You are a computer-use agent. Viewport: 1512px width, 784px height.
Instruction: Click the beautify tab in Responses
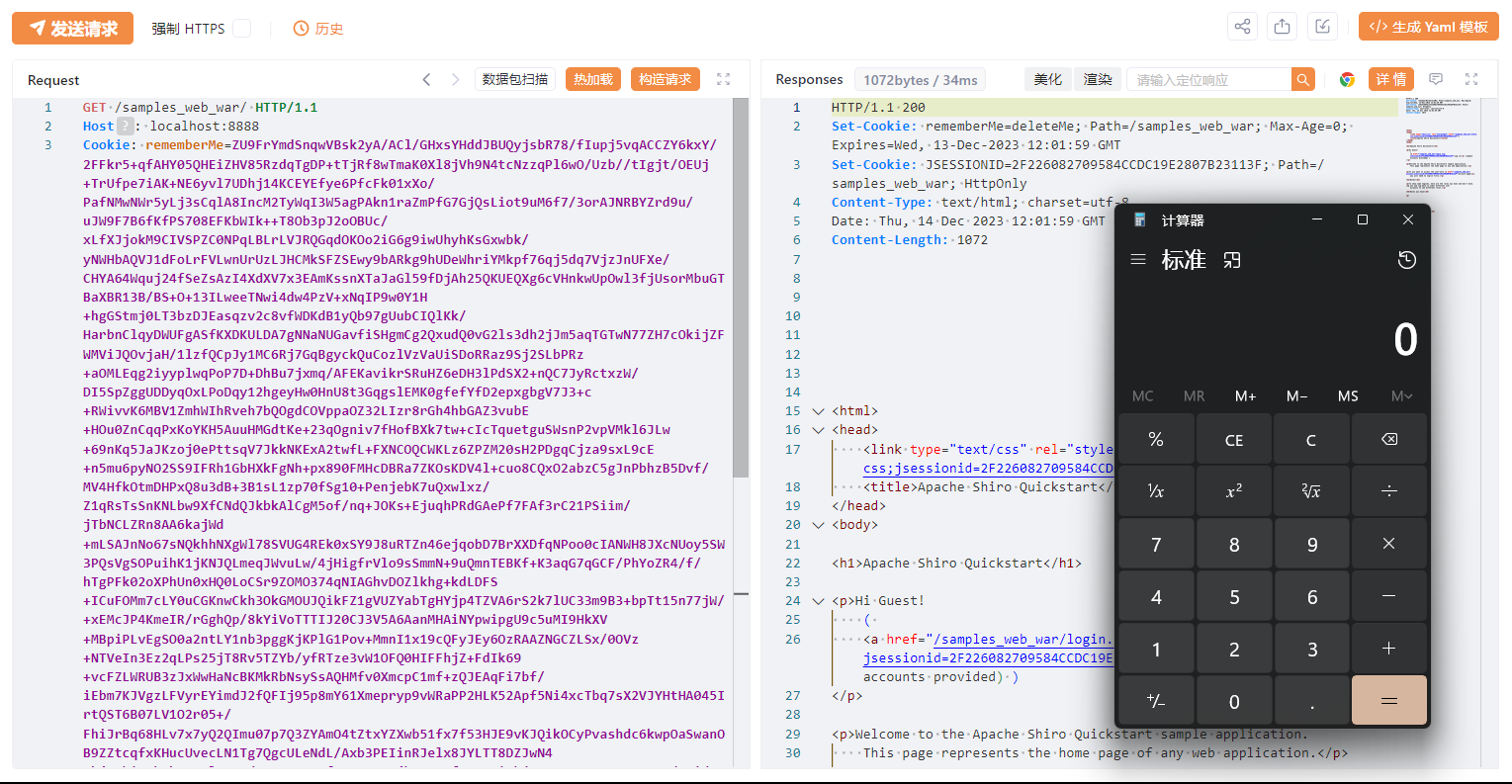coord(1048,79)
